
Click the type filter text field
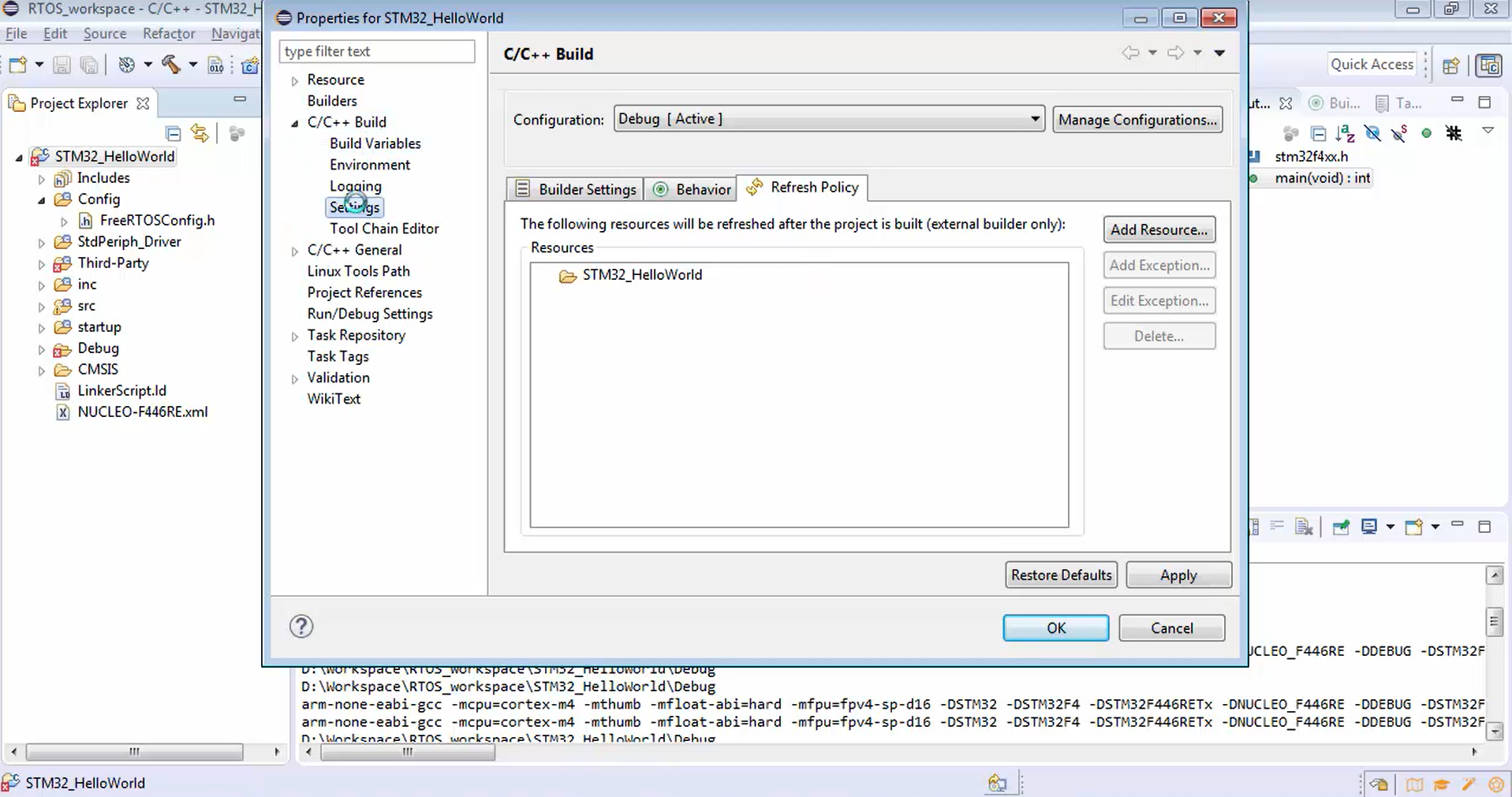pyautogui.click(x=377, y=51)
